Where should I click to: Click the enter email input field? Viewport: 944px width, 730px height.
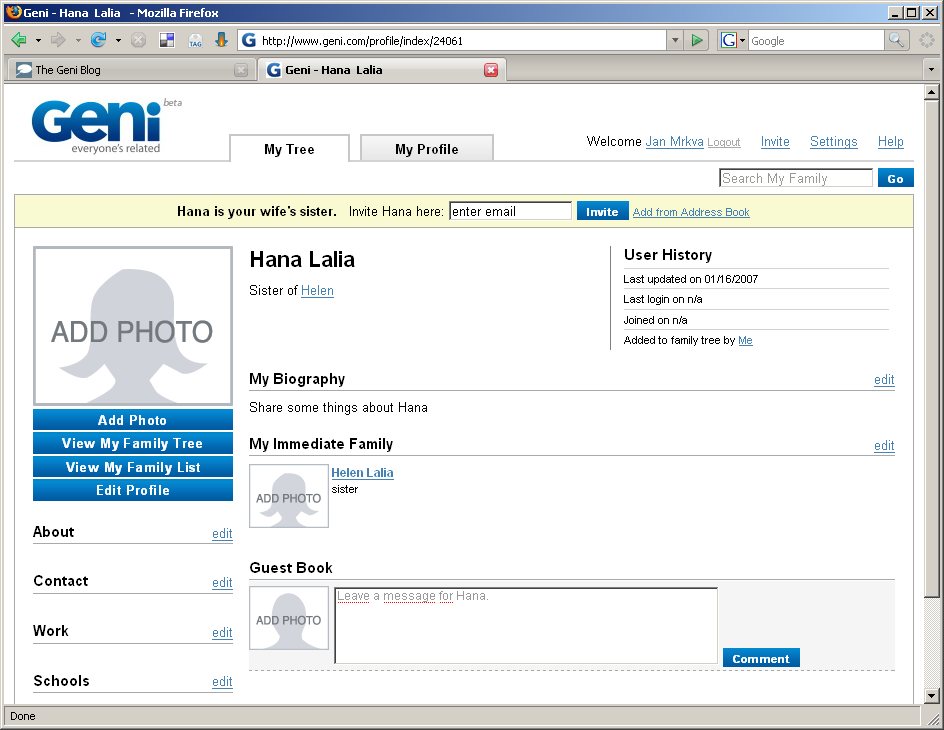pos(511,211)
